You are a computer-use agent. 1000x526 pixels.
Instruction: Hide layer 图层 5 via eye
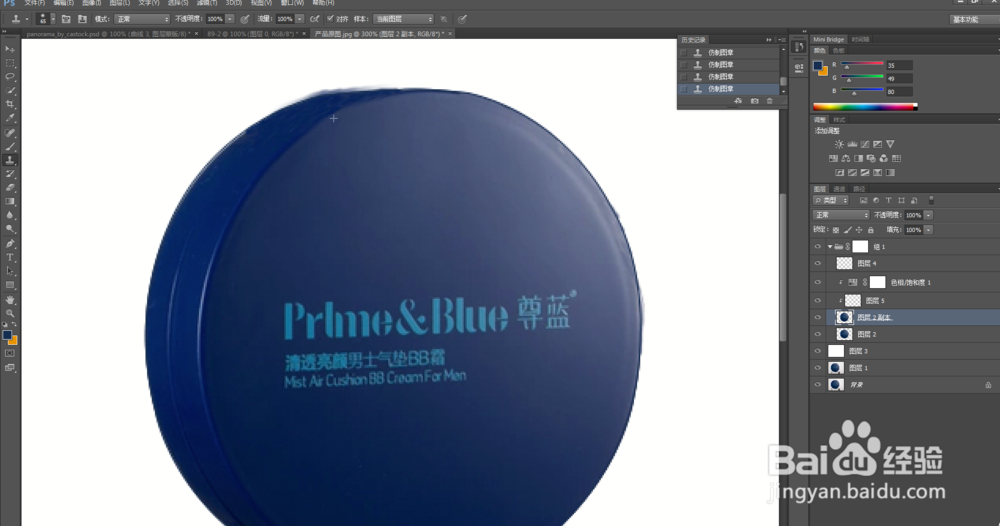click(818, 300)
